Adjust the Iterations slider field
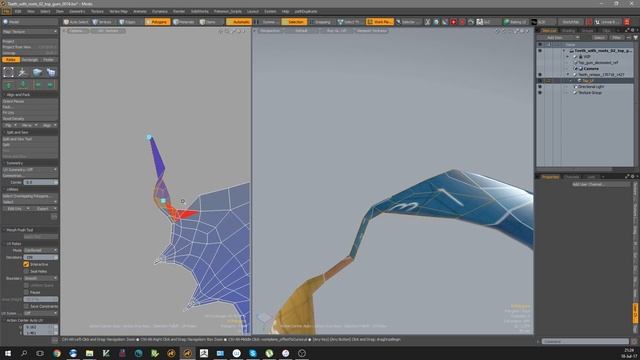 pos(40,258)
